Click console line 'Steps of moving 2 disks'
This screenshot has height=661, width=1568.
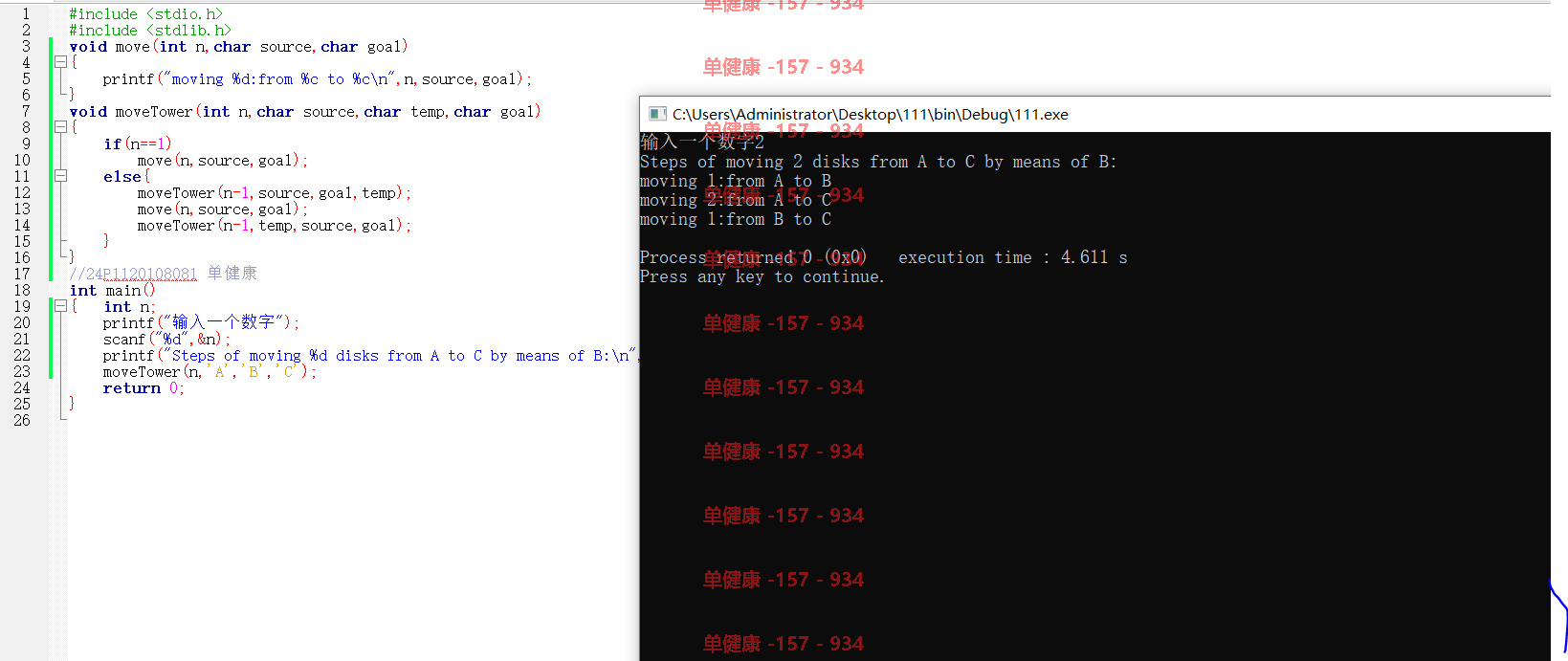[878, 163]
